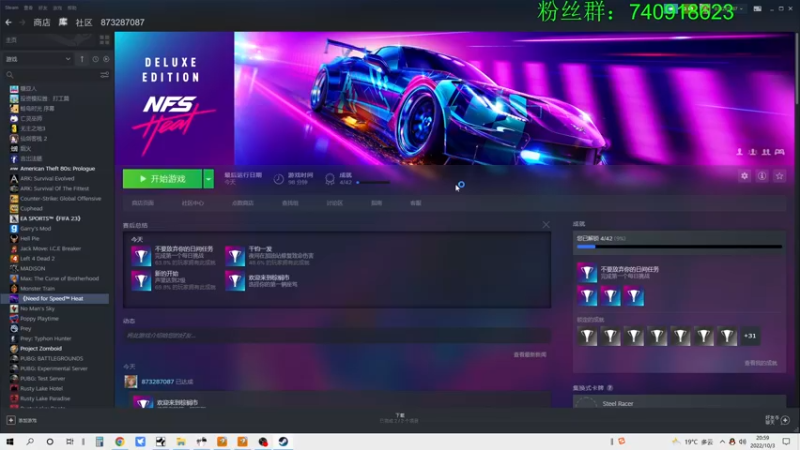Switch to the 库 library tab

(63, 22)
